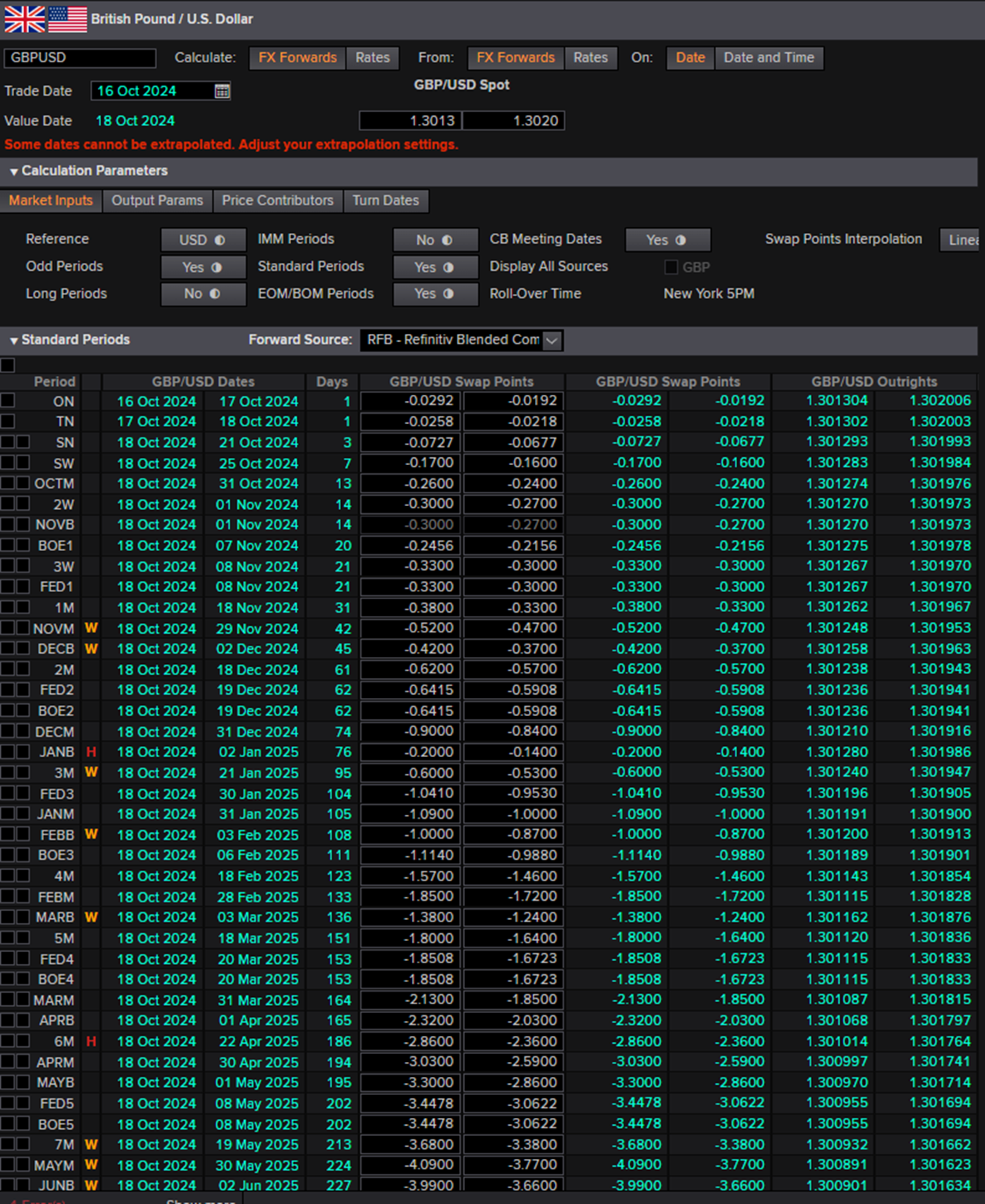Select Rates in the Calculate option
This screenshot has width=985, height=1204.
click(x=373, y=58)
